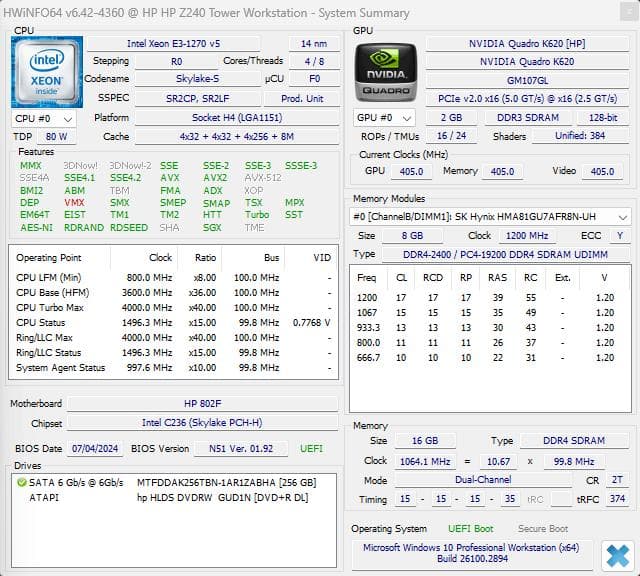
Task: Click the Intel Xeon inside logo
Action: [47, 72]
